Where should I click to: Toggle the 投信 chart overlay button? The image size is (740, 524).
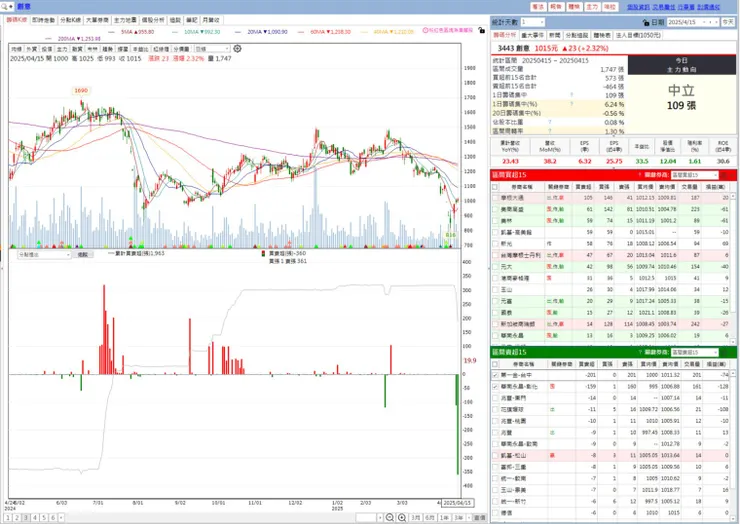click(x=47, y=49)
